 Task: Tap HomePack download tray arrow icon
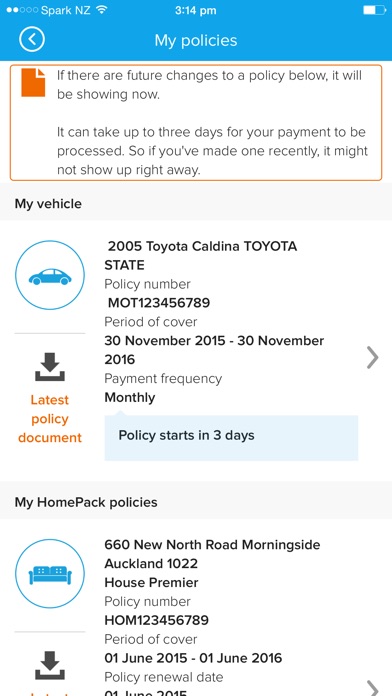(x=50, y=665)
